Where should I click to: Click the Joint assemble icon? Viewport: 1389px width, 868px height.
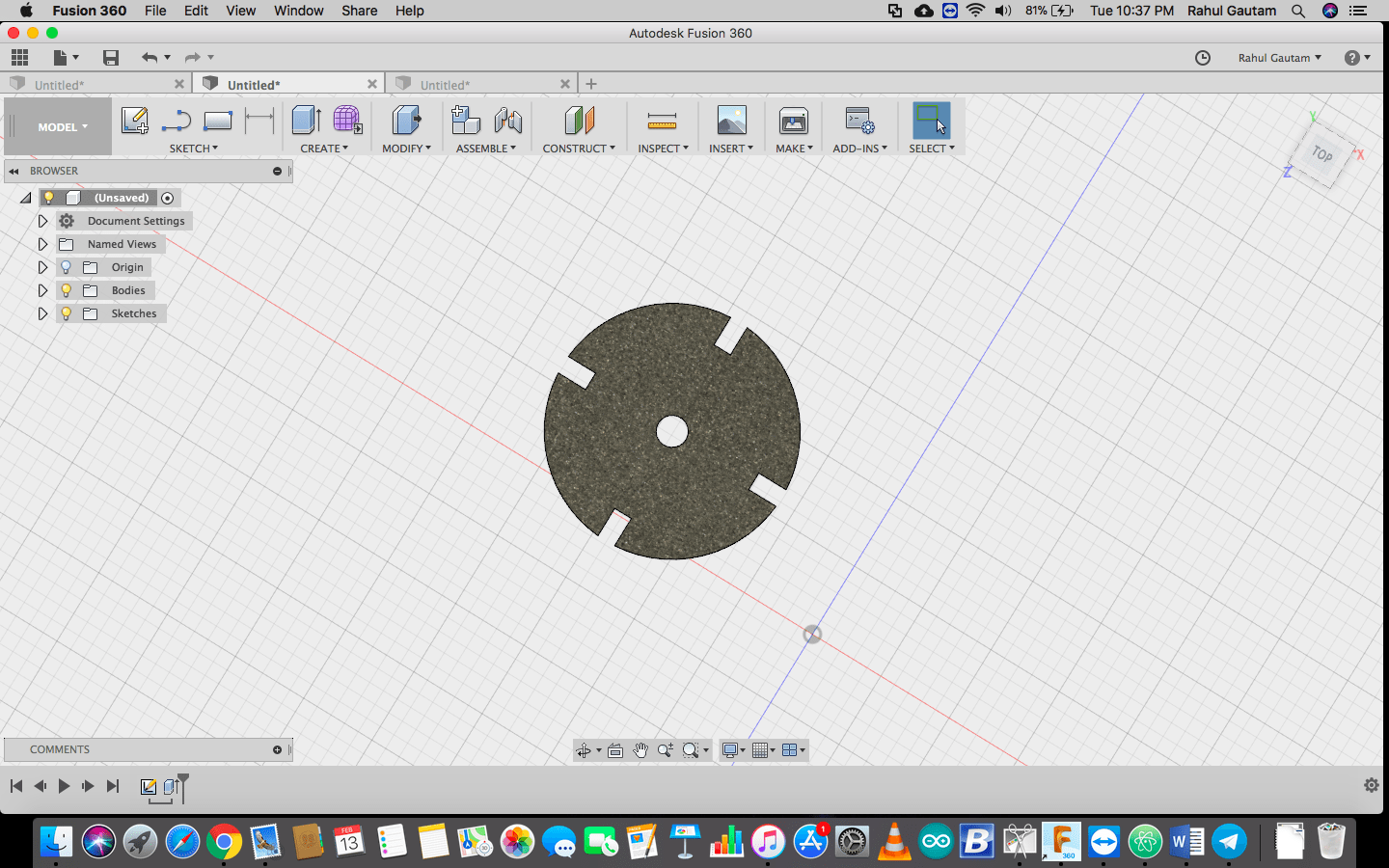507,121
